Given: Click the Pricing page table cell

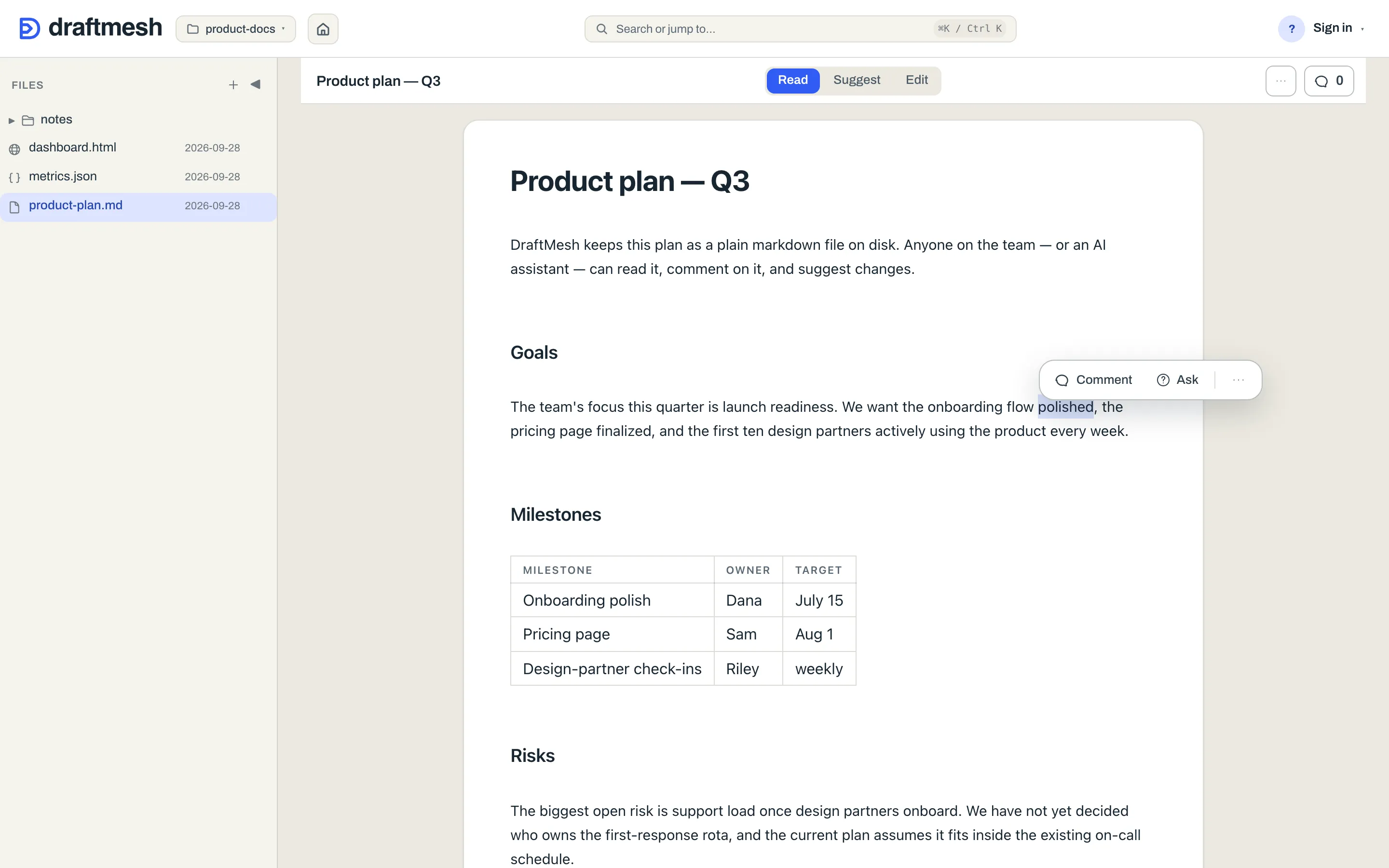Looking at the screenshot, I should tap(612, 634).
